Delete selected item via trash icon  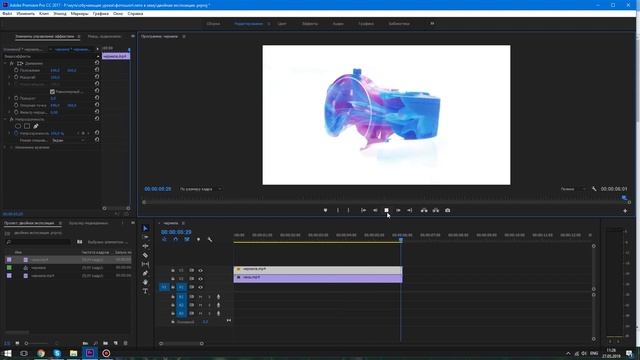(x=125, y=343)
